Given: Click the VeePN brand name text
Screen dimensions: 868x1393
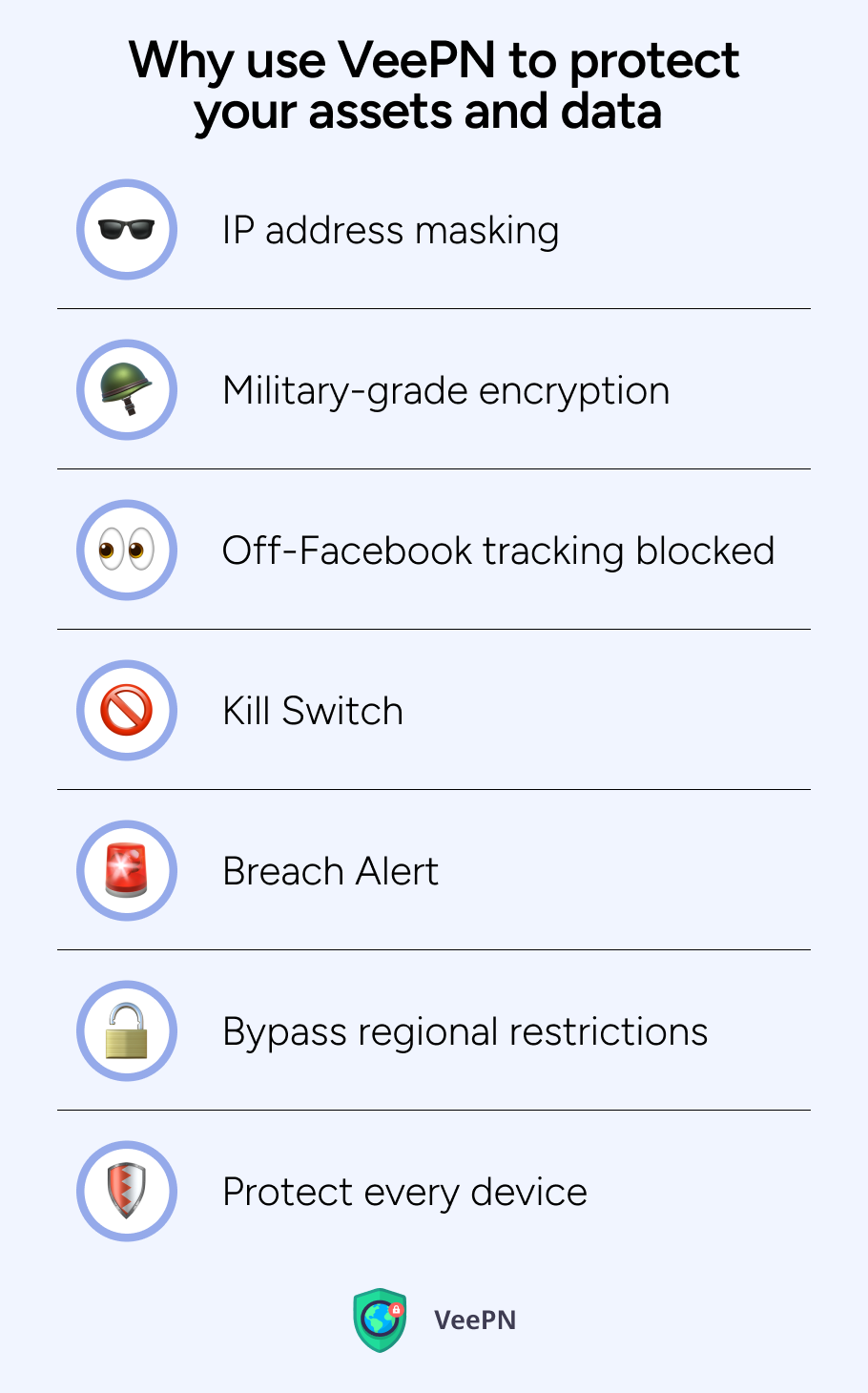Looking at the screenshot, I should point(475,1320).
